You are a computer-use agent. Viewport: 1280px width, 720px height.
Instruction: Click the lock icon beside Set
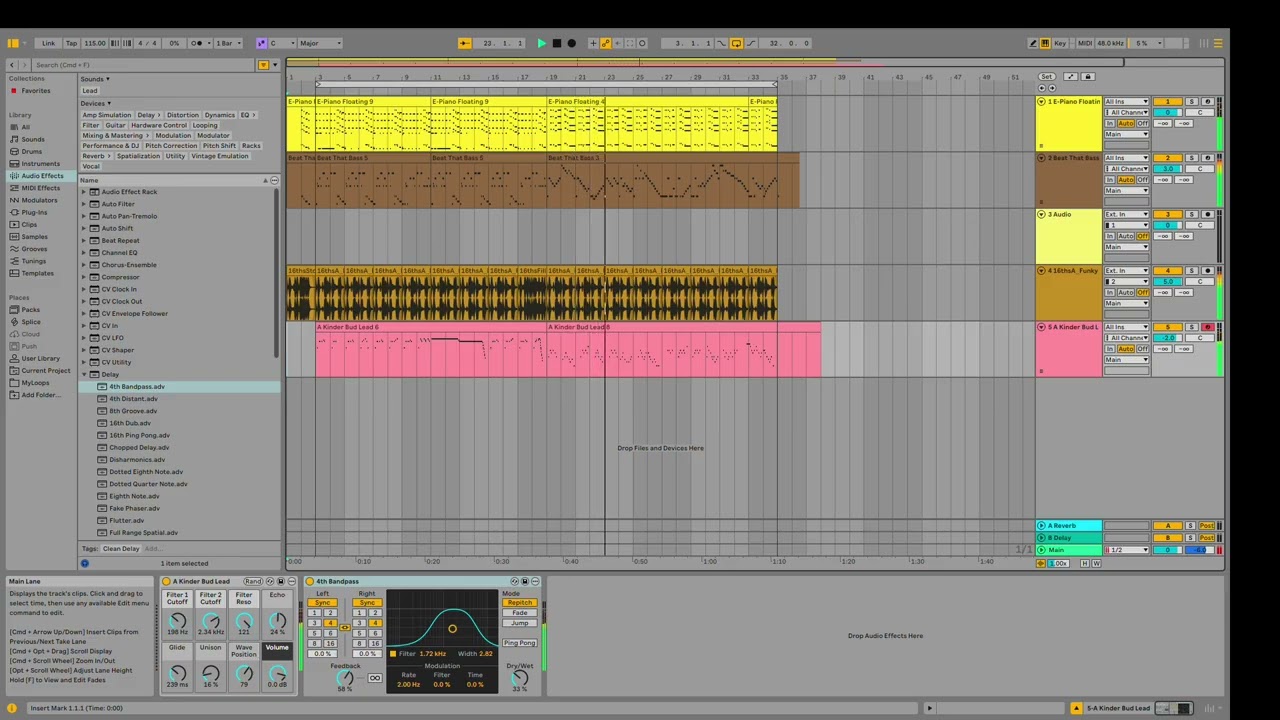[1088, 77]
